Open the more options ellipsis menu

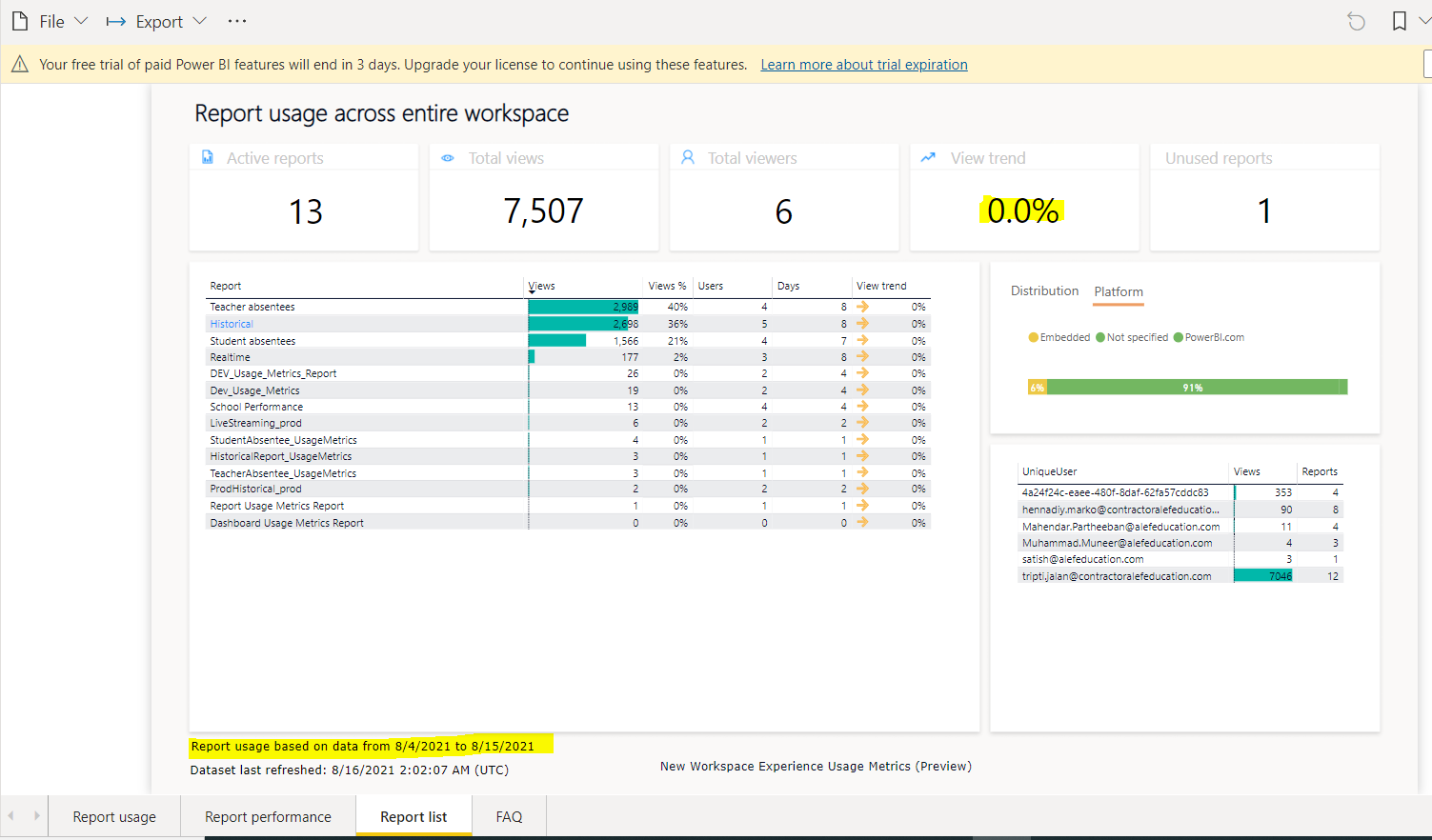237,21
